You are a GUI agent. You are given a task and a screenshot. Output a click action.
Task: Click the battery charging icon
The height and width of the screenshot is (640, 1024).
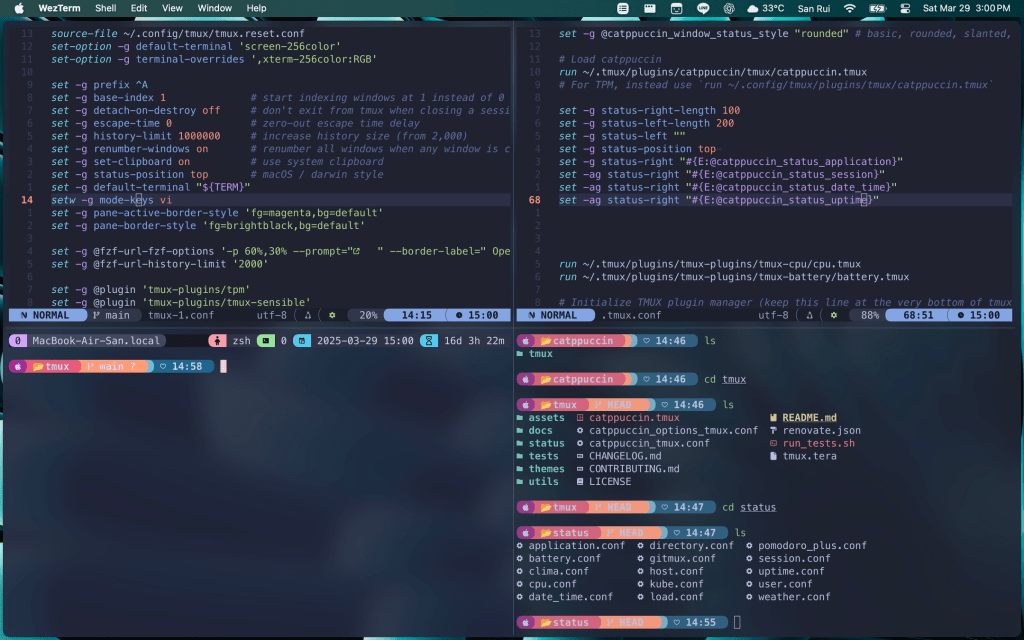877,8
